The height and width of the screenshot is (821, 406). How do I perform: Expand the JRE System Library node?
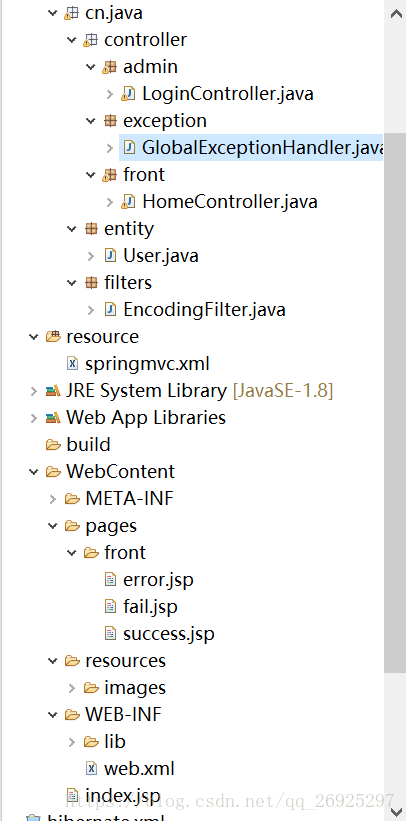(34, 391)
